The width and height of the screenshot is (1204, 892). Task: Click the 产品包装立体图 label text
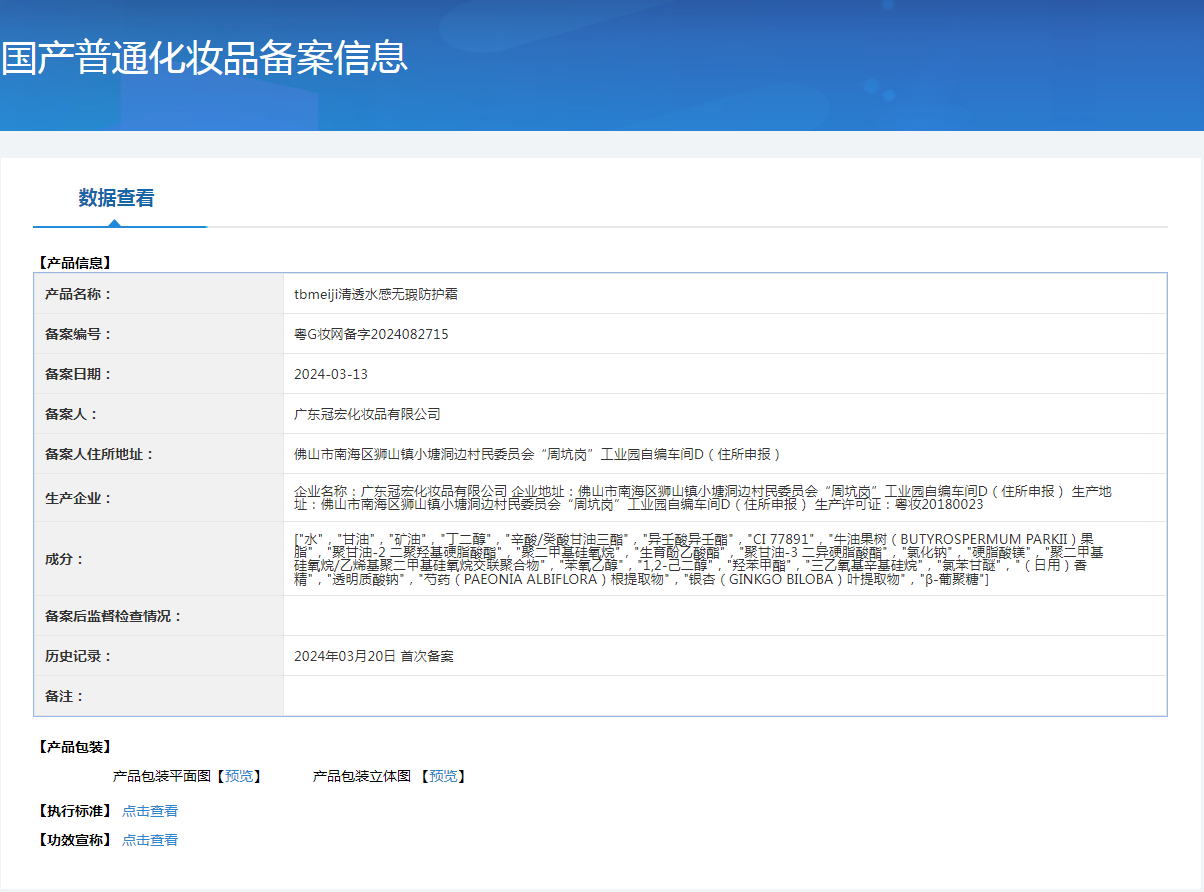(362, 776)
